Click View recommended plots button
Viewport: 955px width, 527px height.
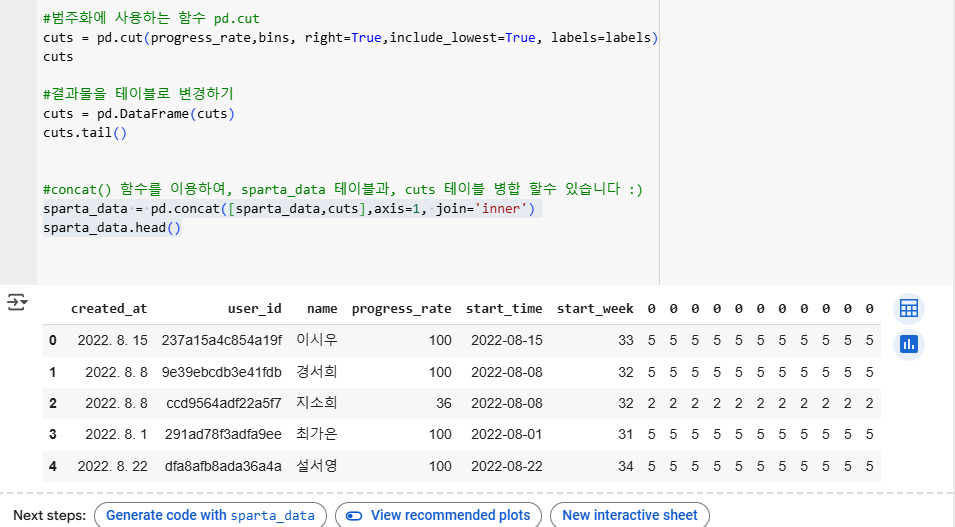[x=439, y=515]
